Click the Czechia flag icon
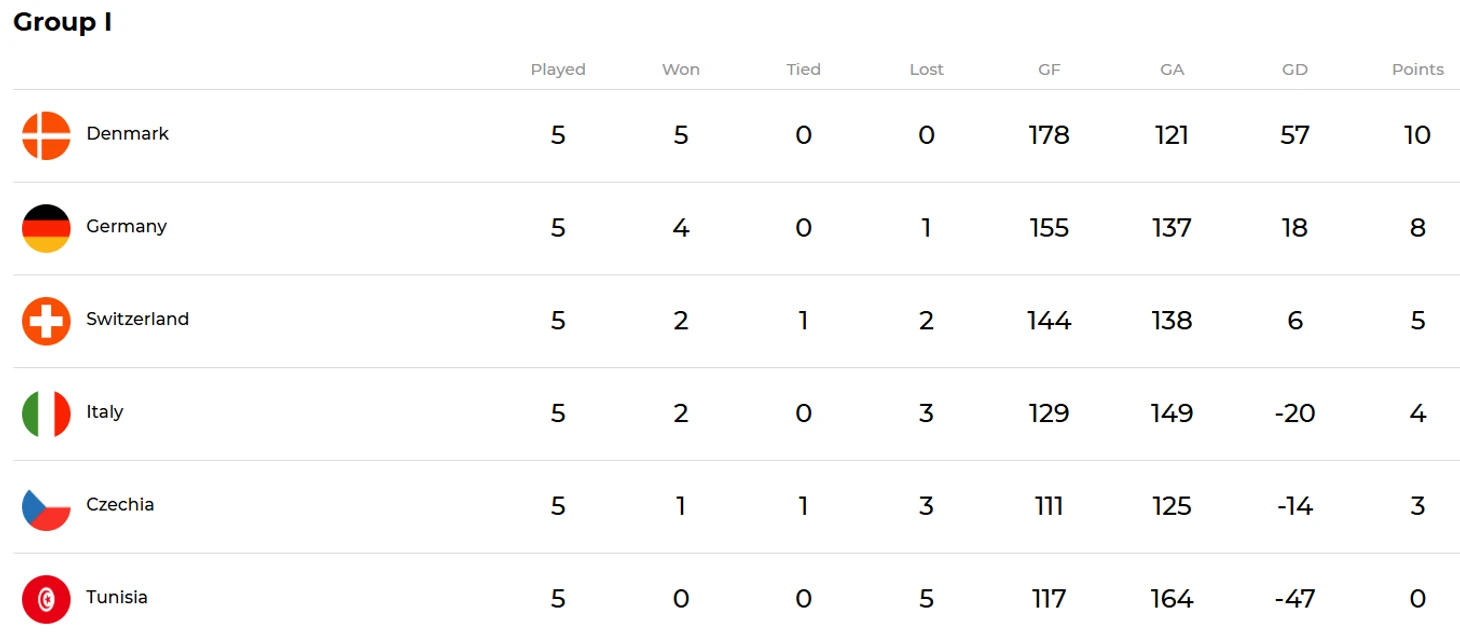 [46, 507]
